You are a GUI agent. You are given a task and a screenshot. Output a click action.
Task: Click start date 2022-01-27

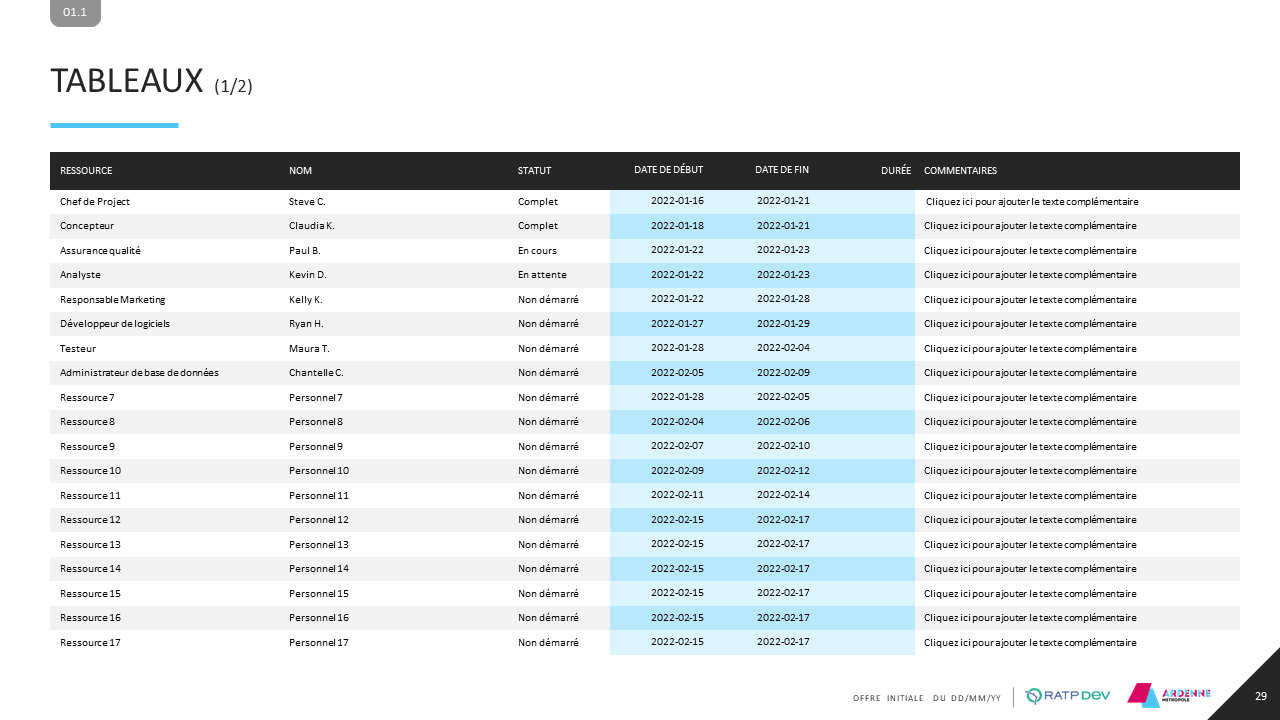click(677, 323)
